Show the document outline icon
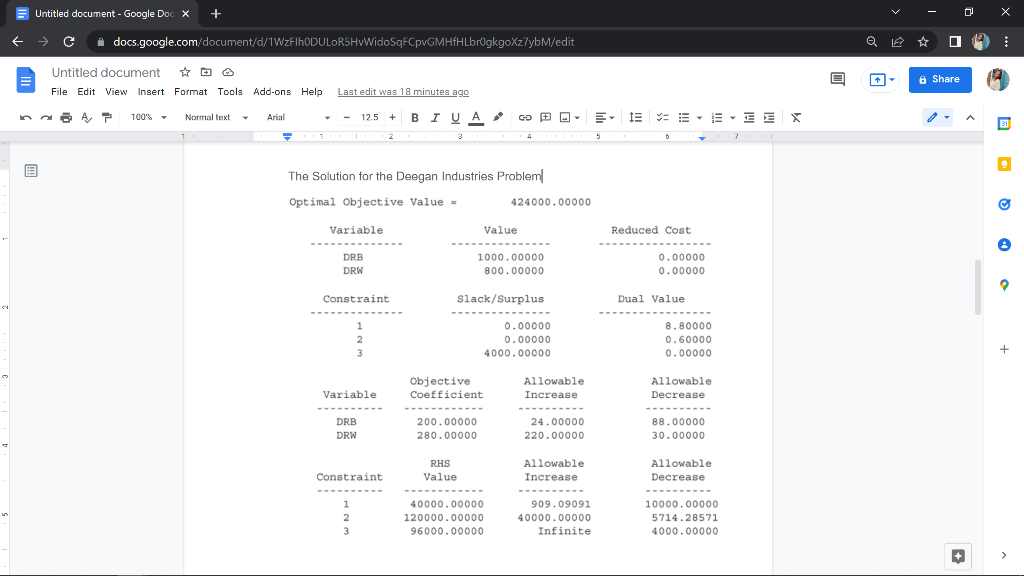Viewport: 1024px width, 576px height. 31,171
